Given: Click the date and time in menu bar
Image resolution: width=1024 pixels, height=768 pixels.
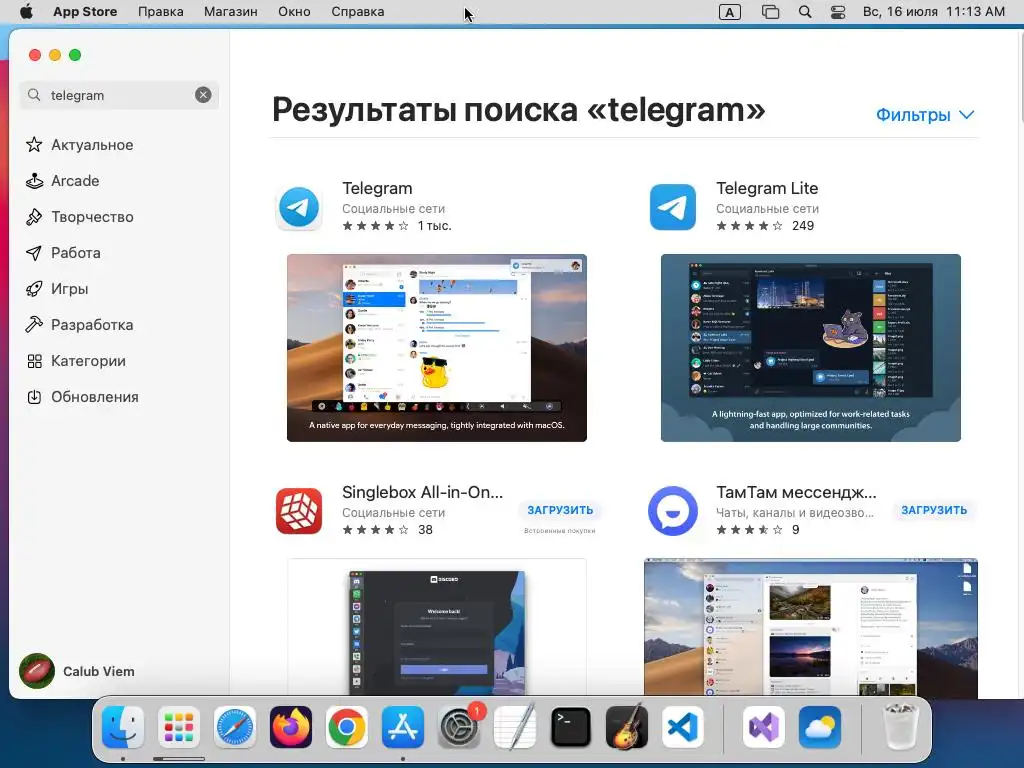Looking at the screenshot, I should tap(934, 12).
